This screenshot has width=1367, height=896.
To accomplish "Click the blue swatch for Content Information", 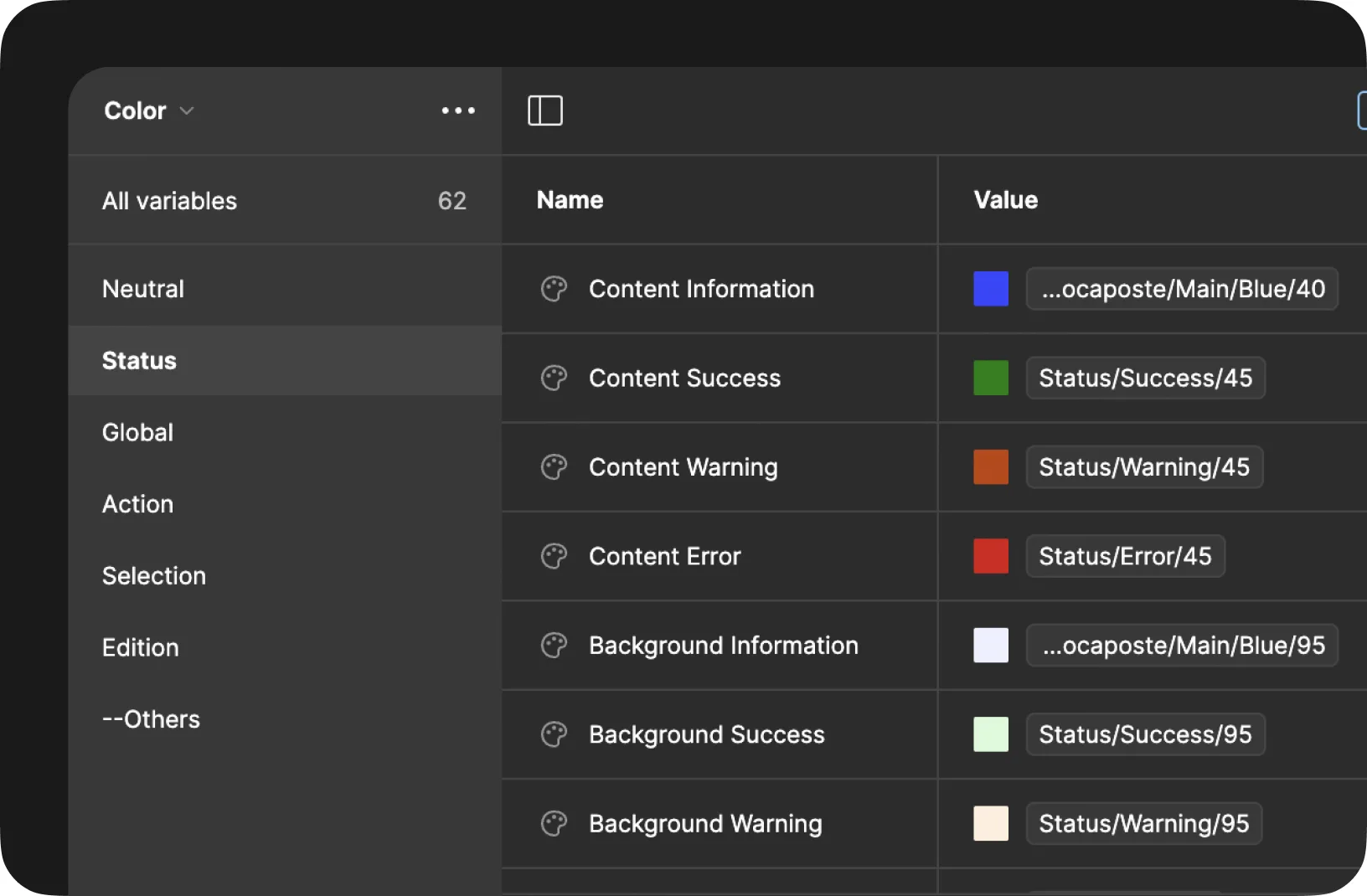I will coord(991,289).
